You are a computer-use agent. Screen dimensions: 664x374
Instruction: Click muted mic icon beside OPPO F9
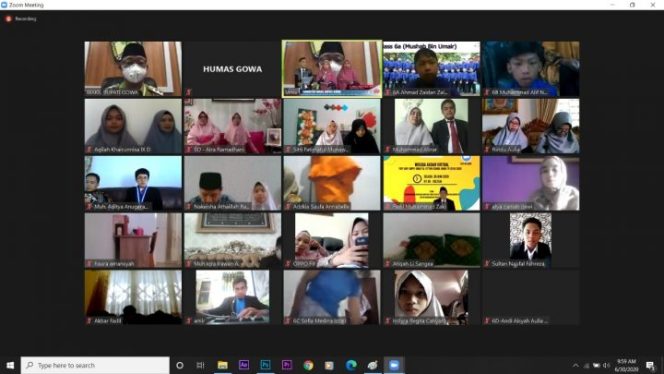[x=288, y=264]
